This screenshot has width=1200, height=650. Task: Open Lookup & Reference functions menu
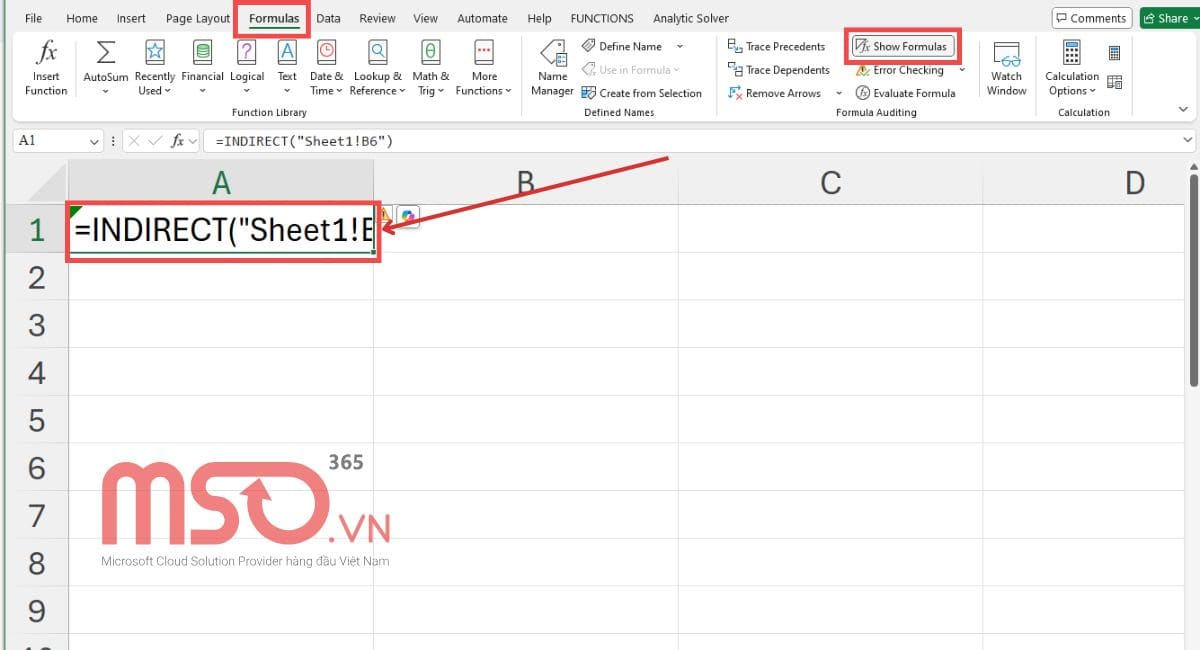377,68
